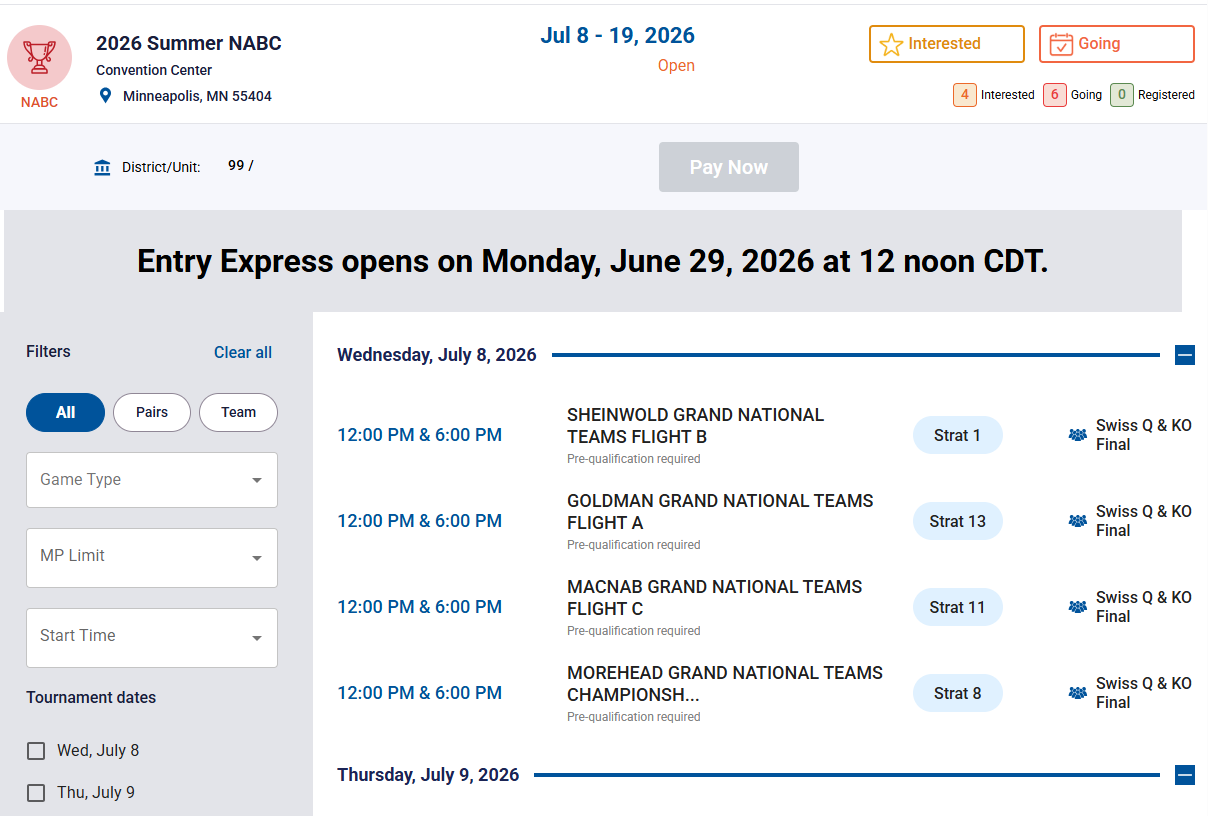This screenshot has width=1208, height=816.
Task: Select the All filter pill
Action: click(x=65, y=412)
